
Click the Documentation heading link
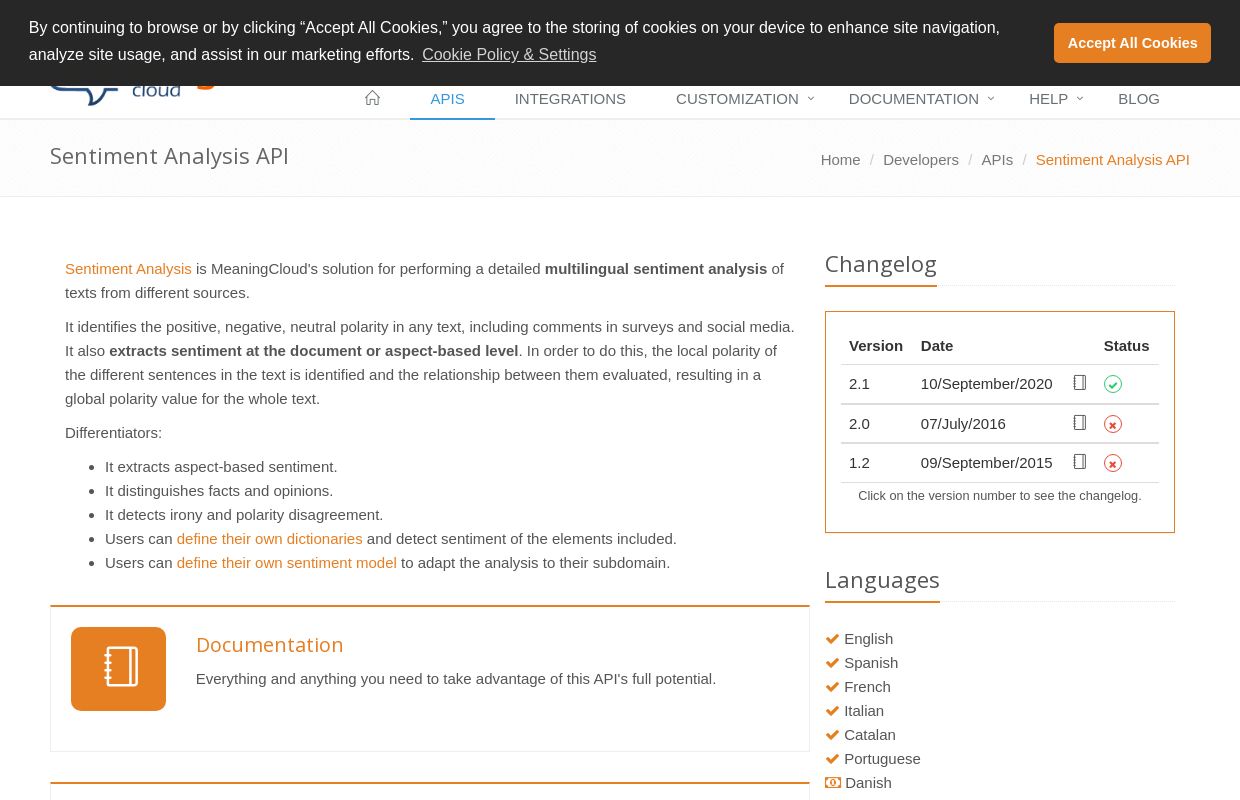pos(269,645)
